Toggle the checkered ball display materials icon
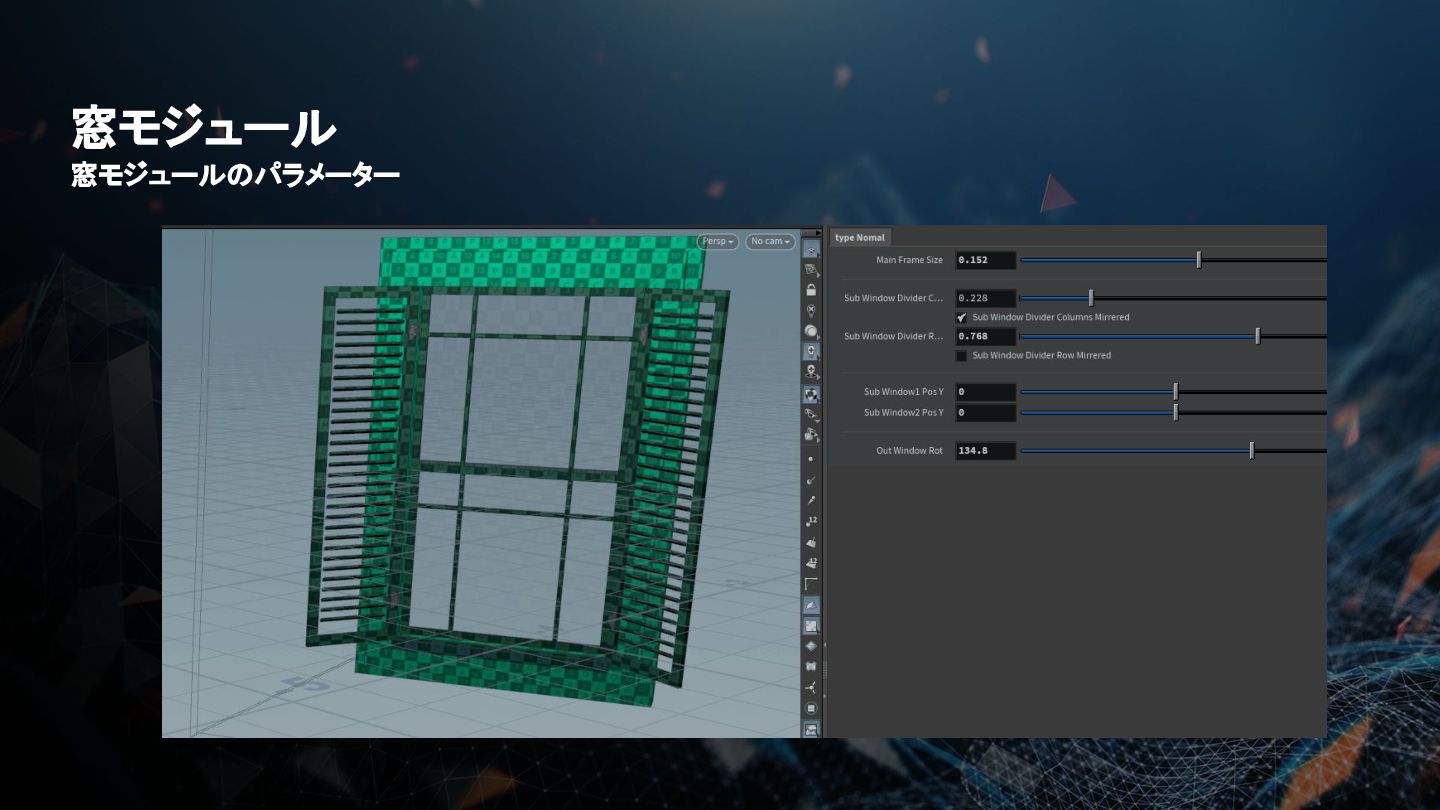 [x=811, y=394]
